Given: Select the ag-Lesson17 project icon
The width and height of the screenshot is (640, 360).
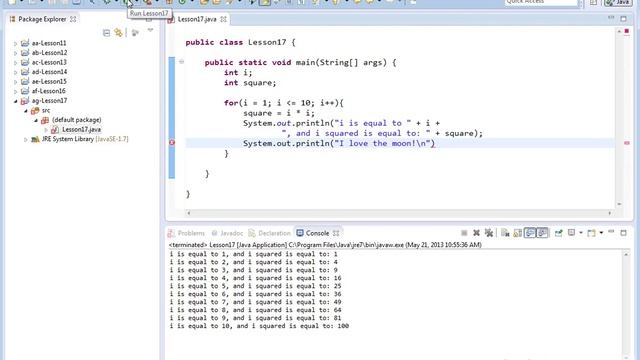Looking at the screenshot, I should tap(25, 100).
